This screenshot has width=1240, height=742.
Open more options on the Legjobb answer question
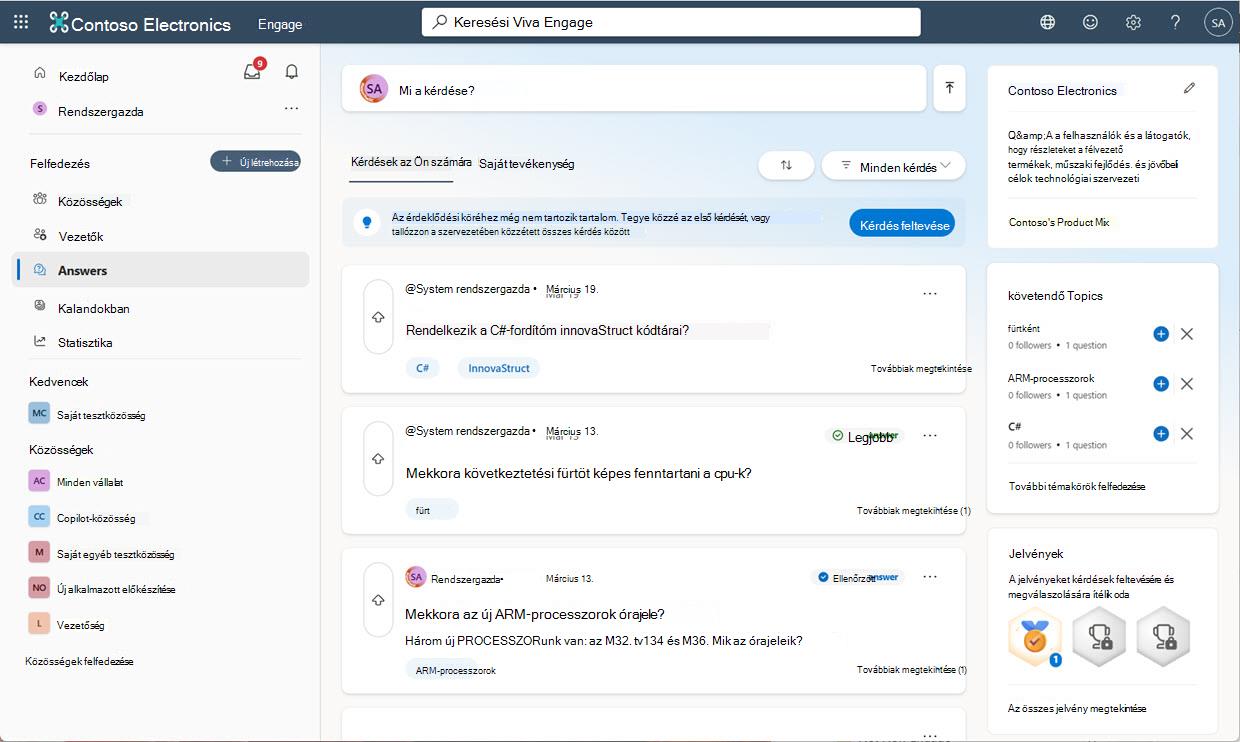pyautogui.click(x=930, y=435)
